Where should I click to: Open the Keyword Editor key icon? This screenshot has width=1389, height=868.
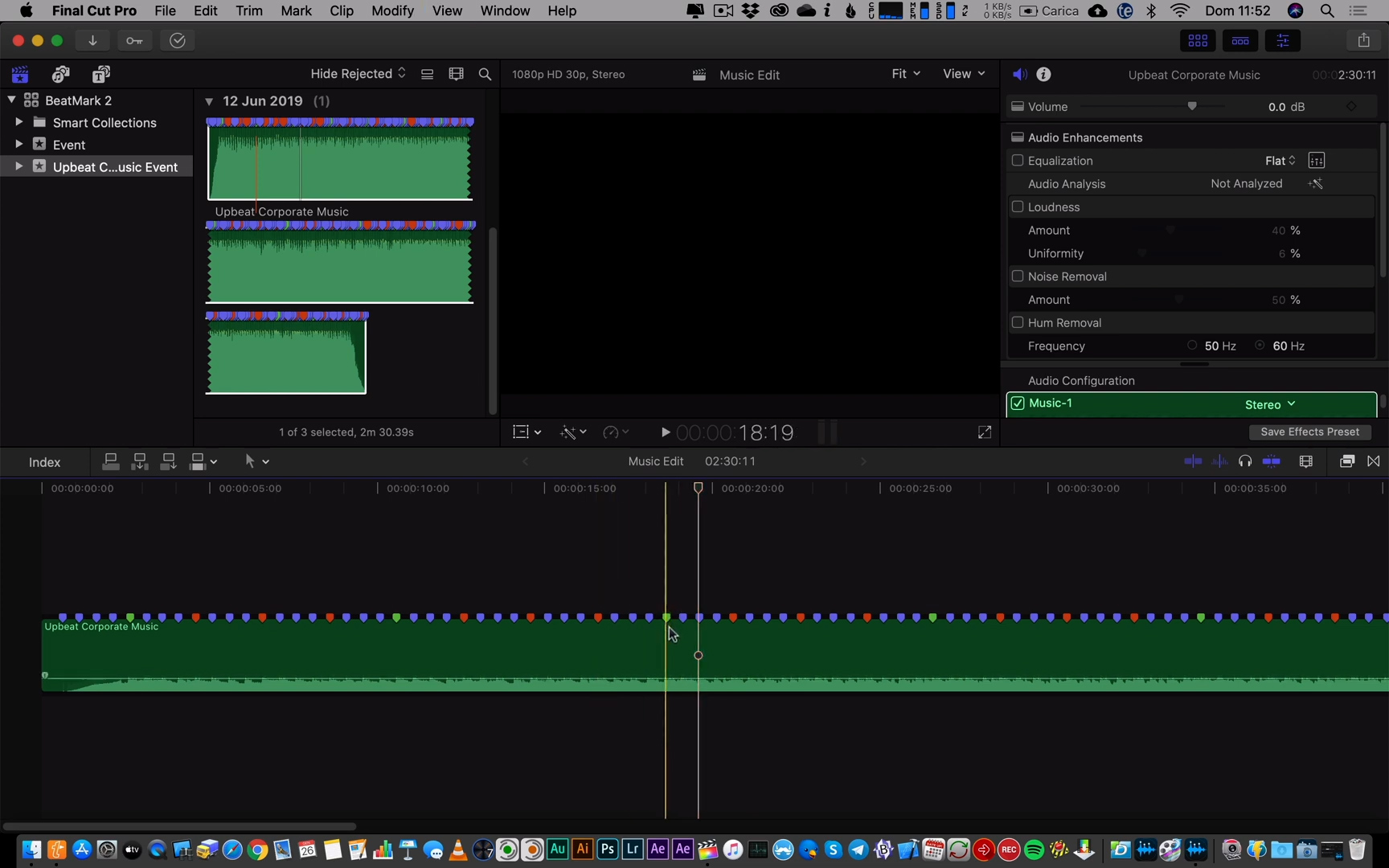coord(134,40)
